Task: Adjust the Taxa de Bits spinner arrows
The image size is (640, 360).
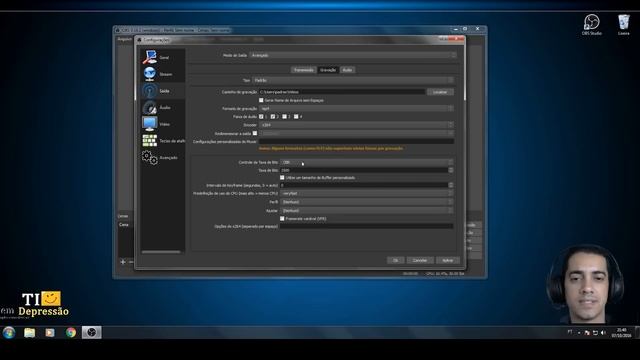Action: click(451, 170)
